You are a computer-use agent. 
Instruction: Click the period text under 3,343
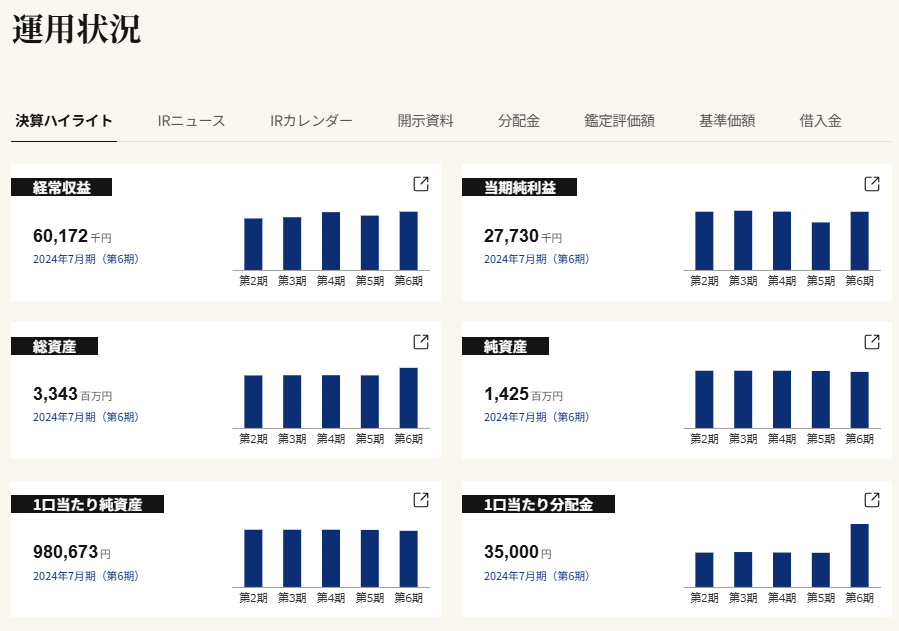click(x=86, y=417)
